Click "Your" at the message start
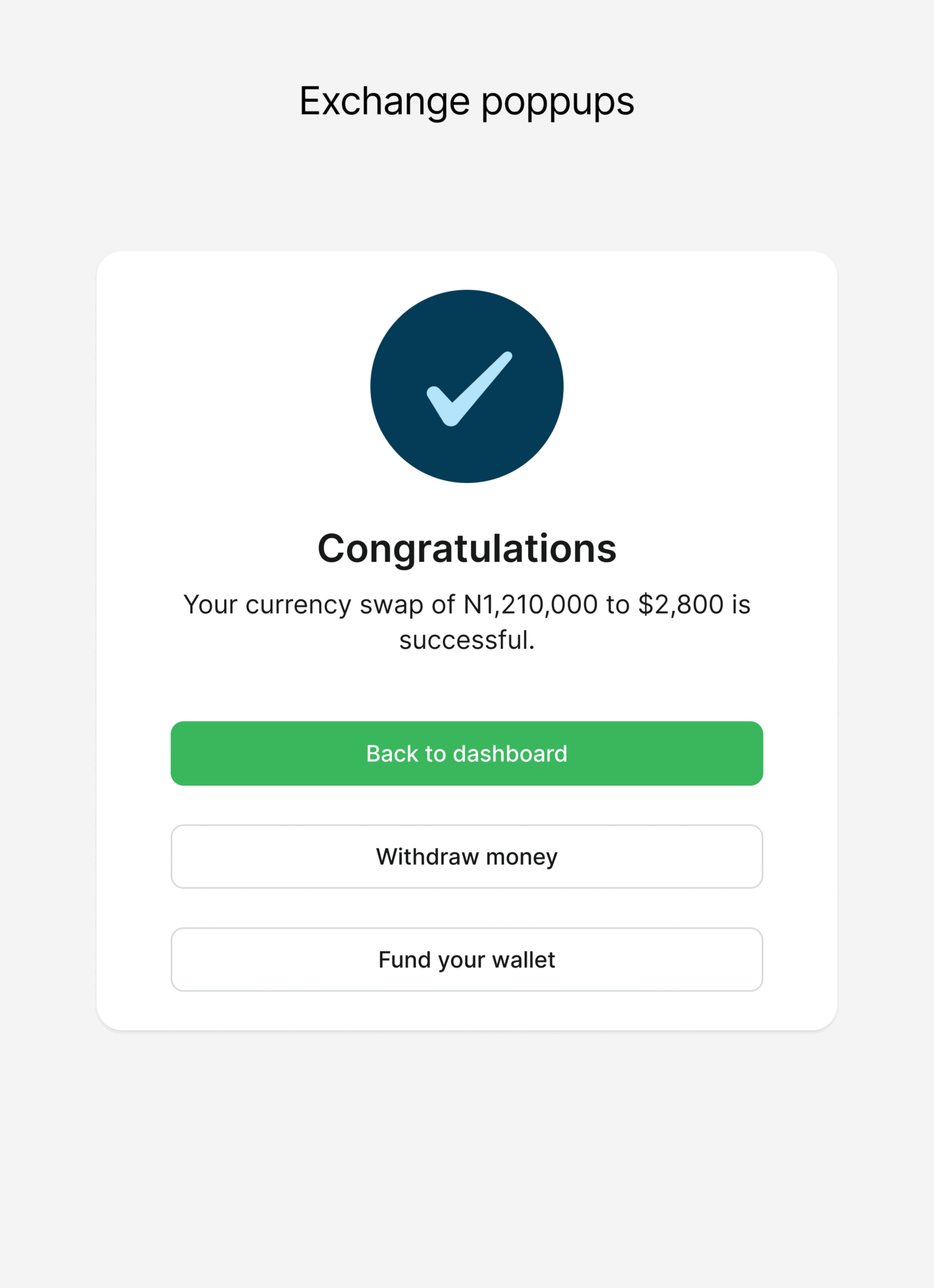This screenshot has height=1288, width=934. (210, 604)
